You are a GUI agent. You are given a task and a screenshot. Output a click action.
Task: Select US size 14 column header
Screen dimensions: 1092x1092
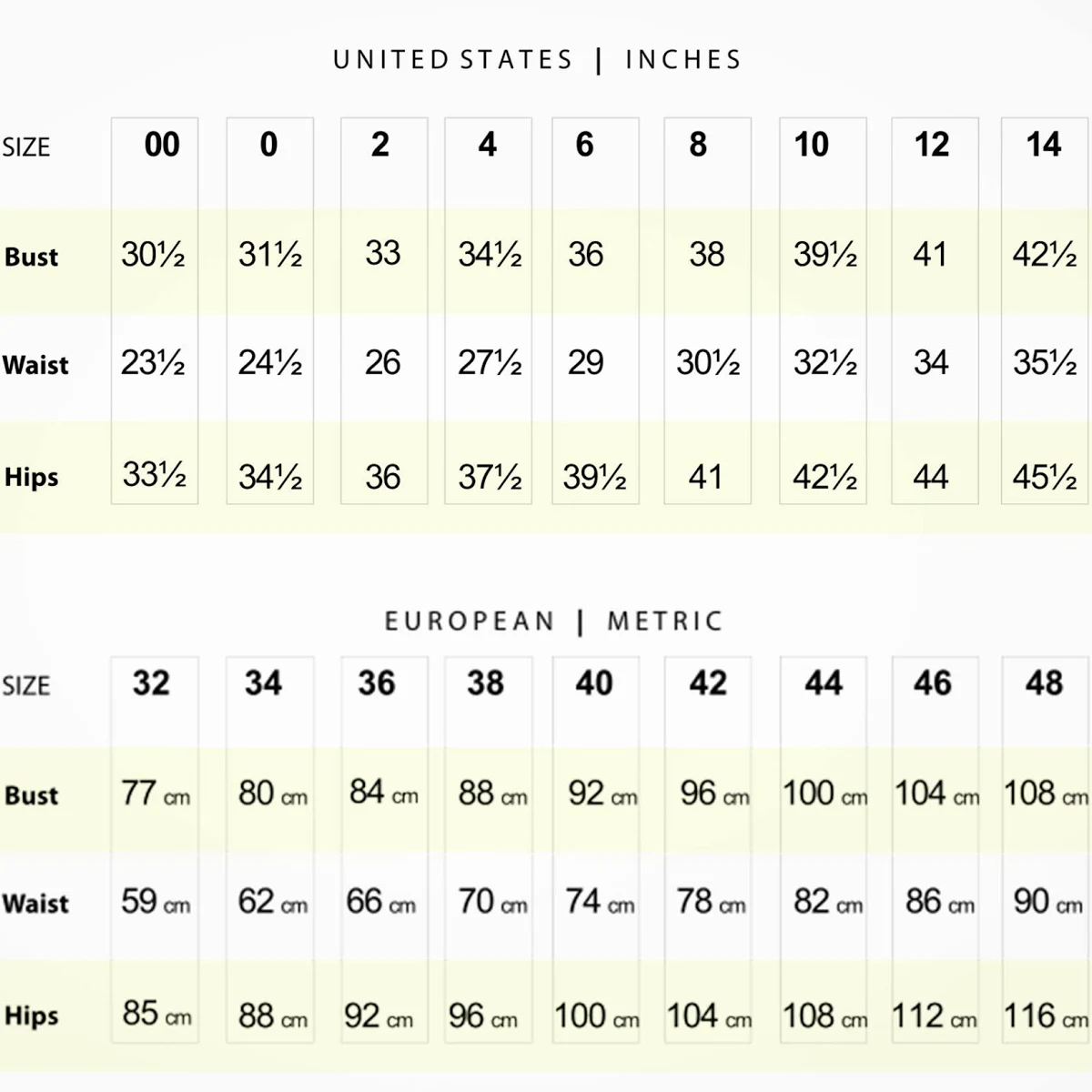coord(1043,145)
